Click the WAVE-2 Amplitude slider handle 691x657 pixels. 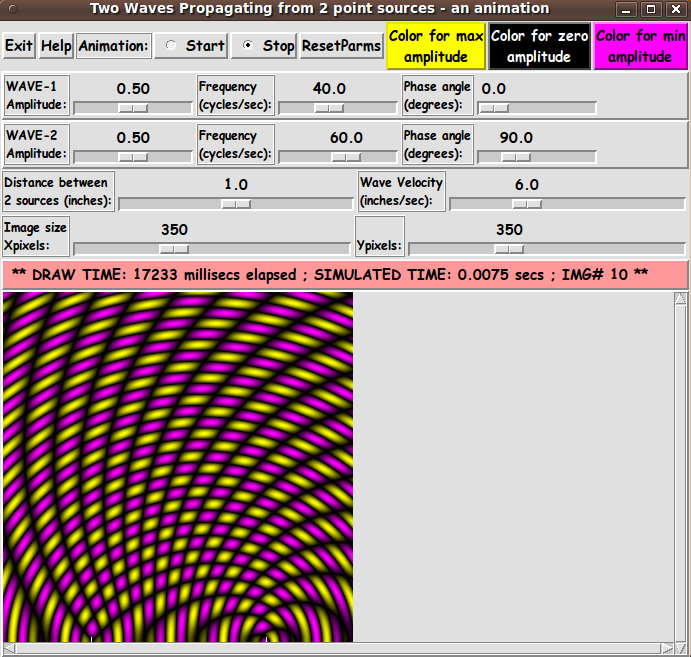133,157
